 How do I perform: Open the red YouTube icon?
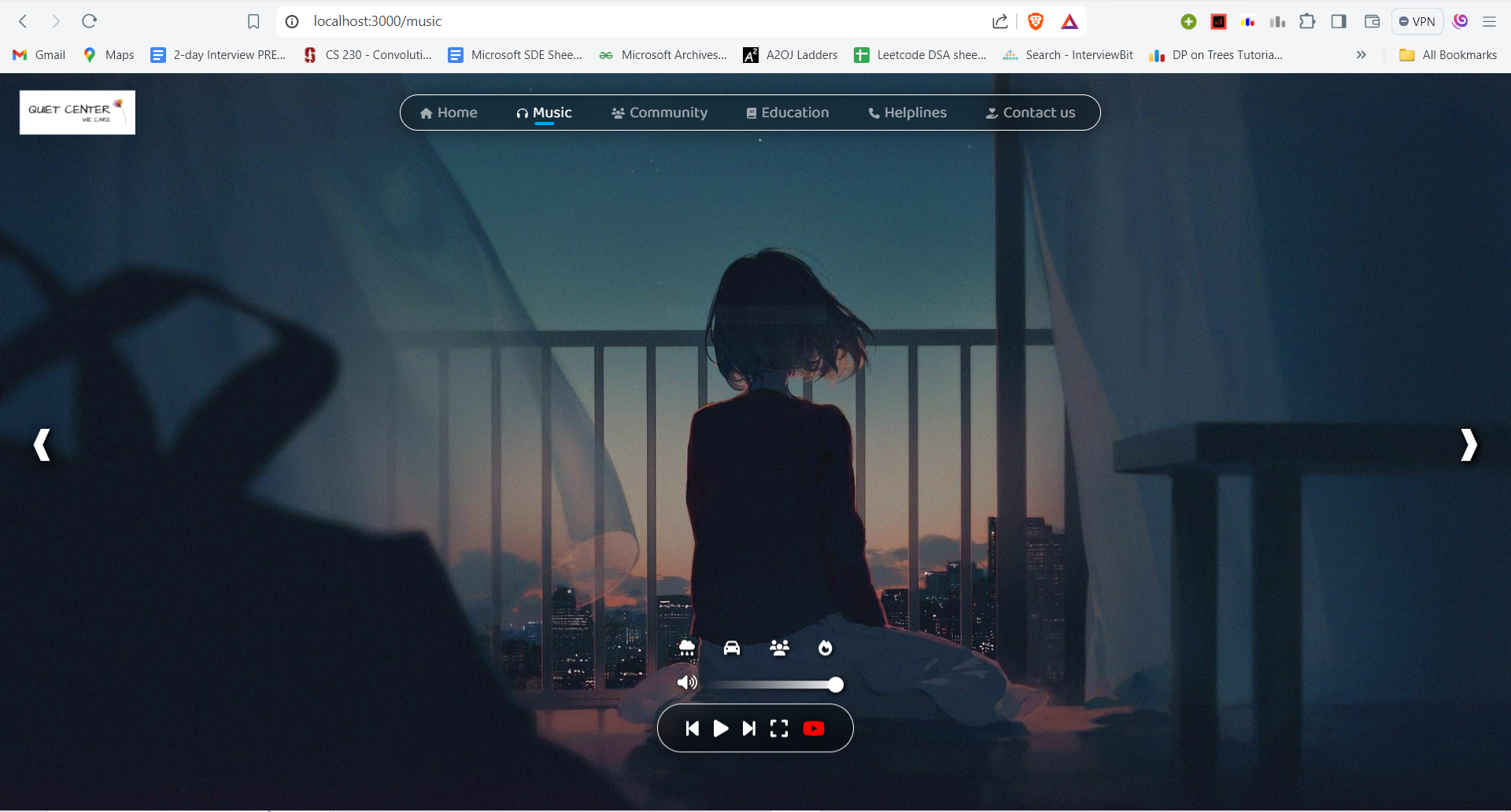(814, 729)
